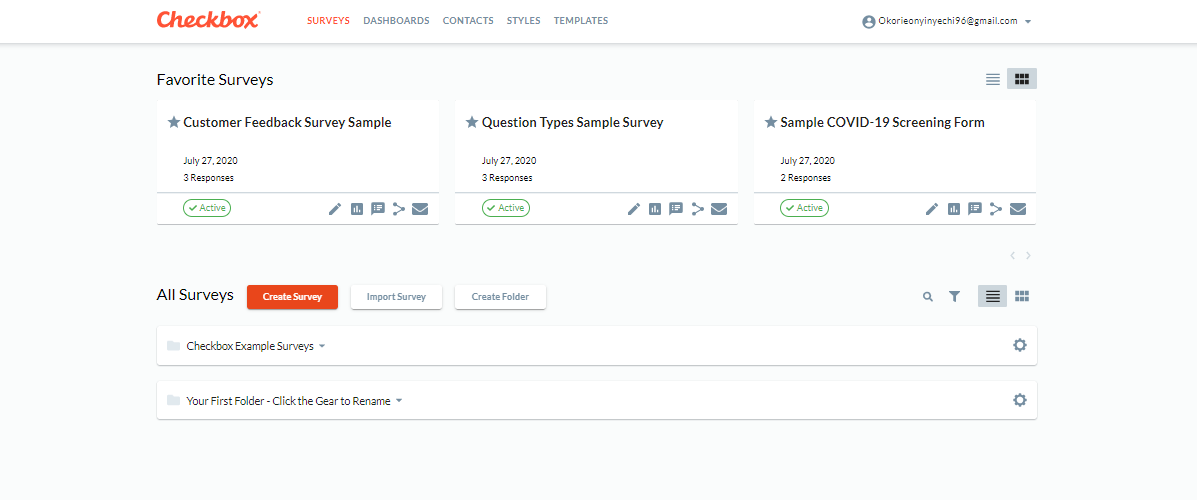Click gear icon for Your First Folder
This screenshot has width=1197, height=500.
pyautogui.click(x=1019, y=400)
